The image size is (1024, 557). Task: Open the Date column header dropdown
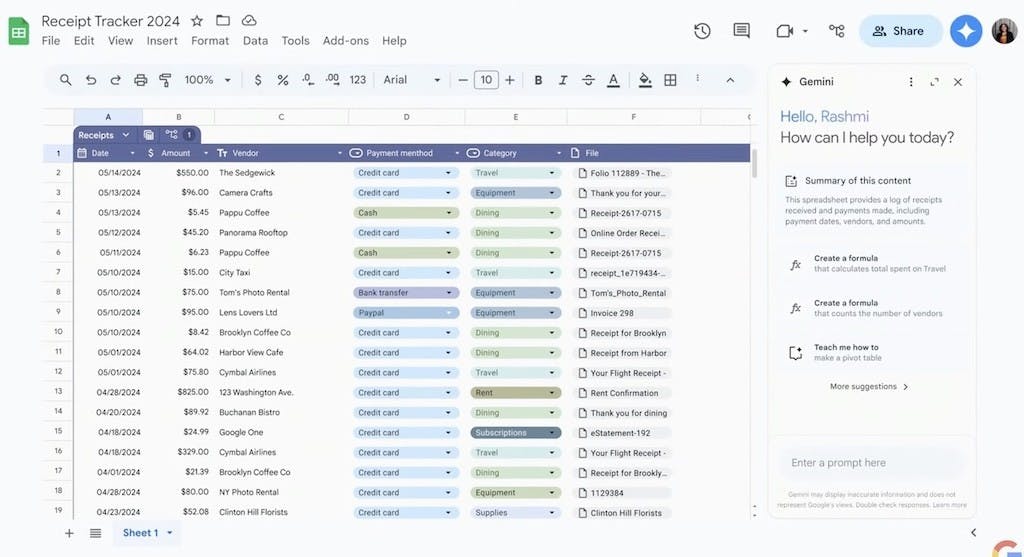132,153
